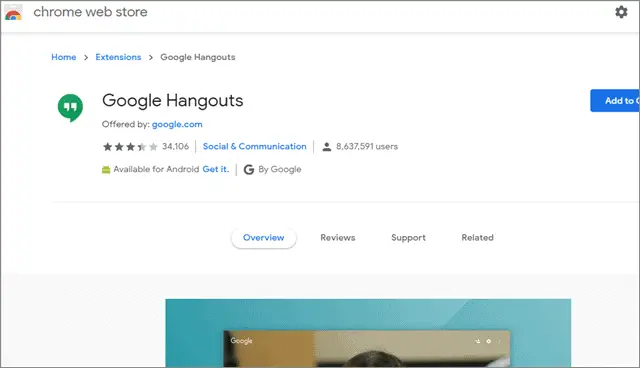Click the Google Hangouts title heading
The width and height of the screenshot is (640, 368).
[173, 101]
